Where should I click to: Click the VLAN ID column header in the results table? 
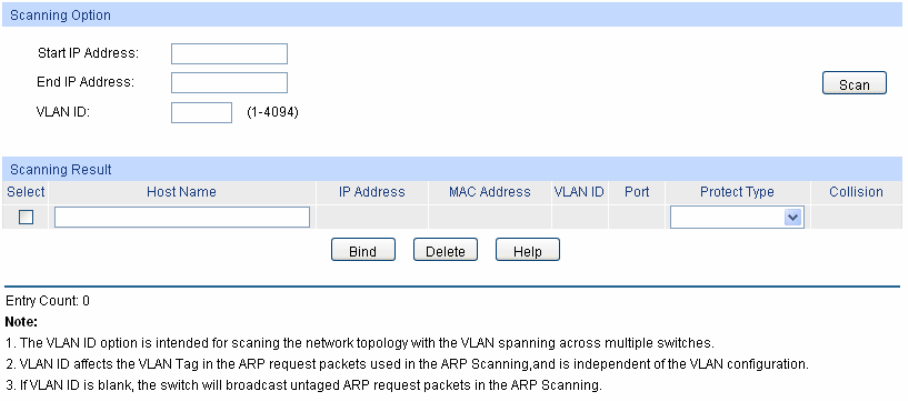click(x=579, y=192)
